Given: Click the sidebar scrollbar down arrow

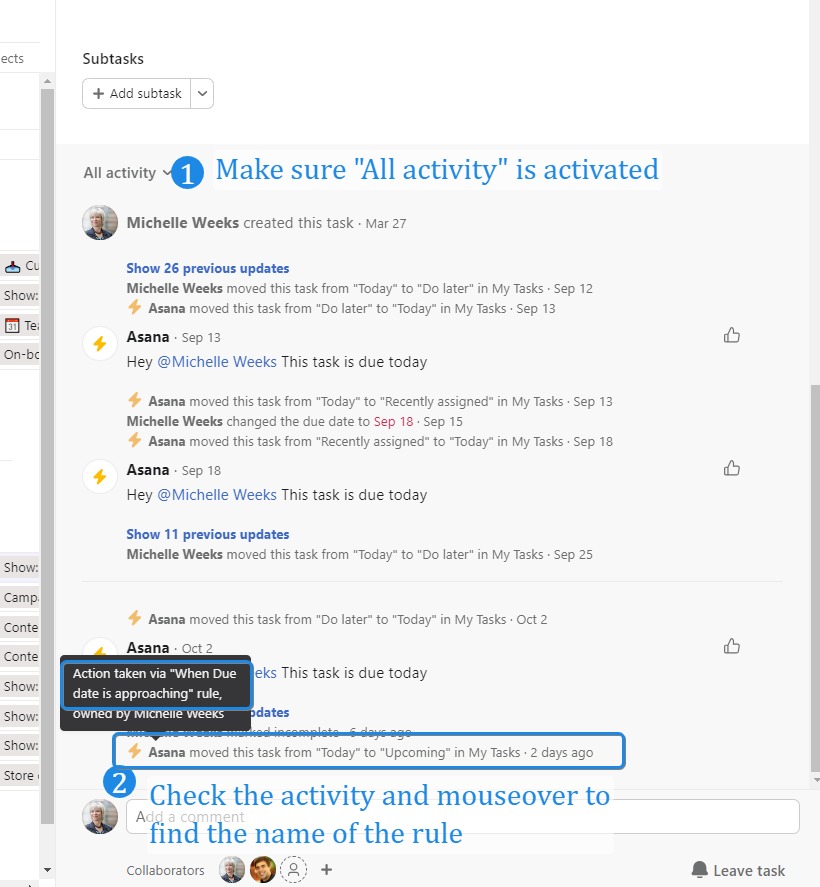Looking at the screenshot, I should 48,870.
